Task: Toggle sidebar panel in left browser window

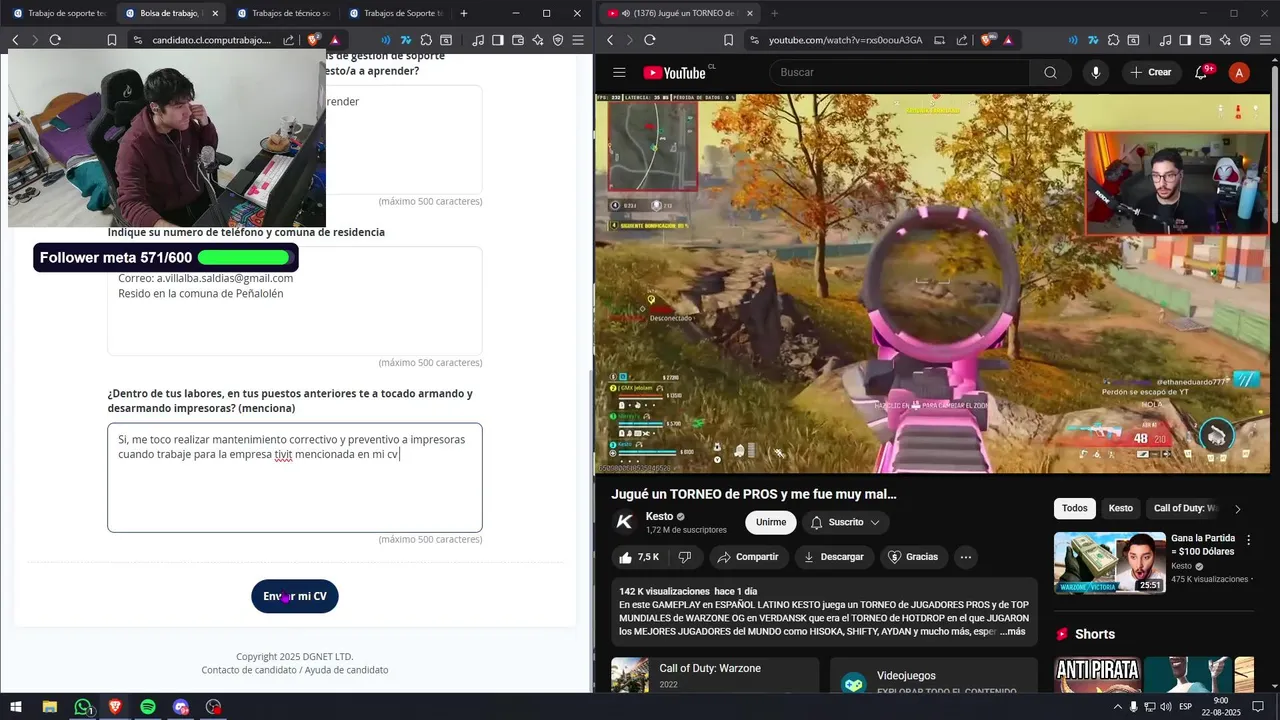Action: point(497,40)
